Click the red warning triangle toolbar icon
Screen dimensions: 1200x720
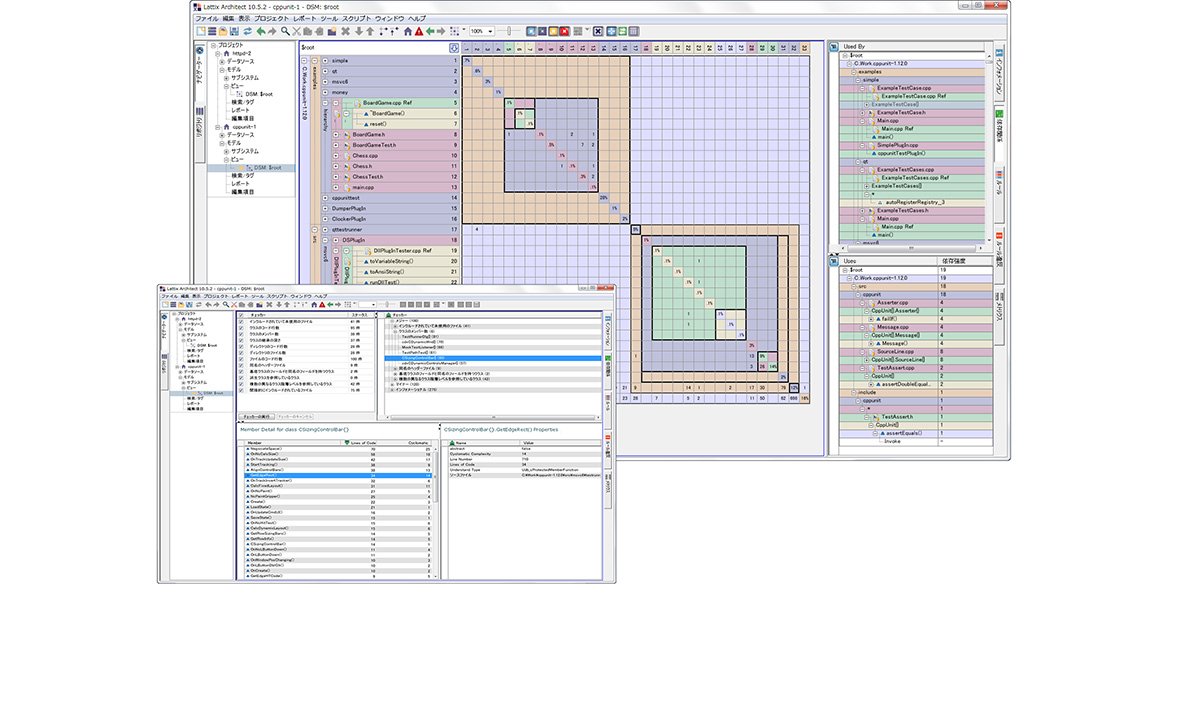coord(419,31)
